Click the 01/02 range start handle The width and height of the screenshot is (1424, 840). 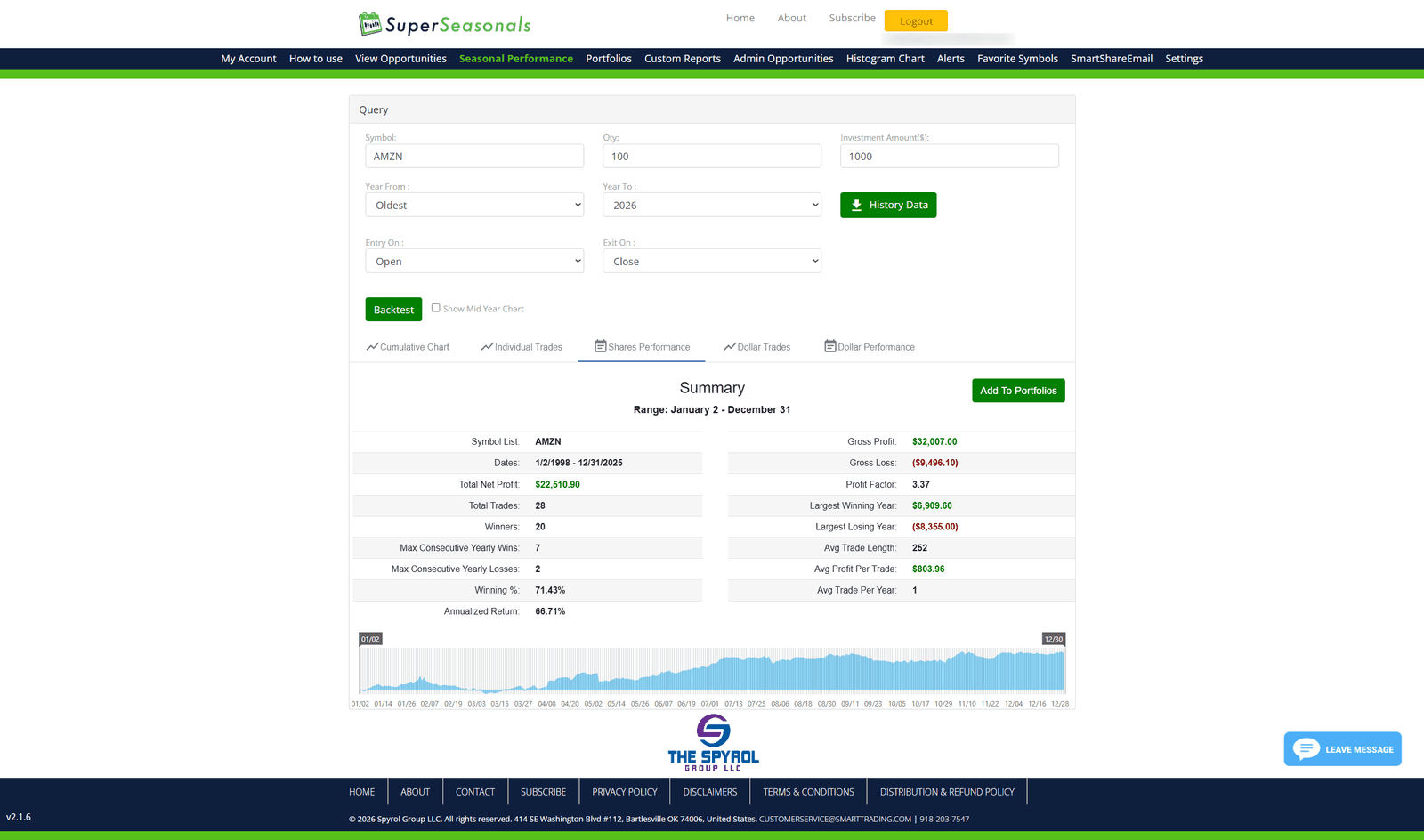[x=370, y=639]
